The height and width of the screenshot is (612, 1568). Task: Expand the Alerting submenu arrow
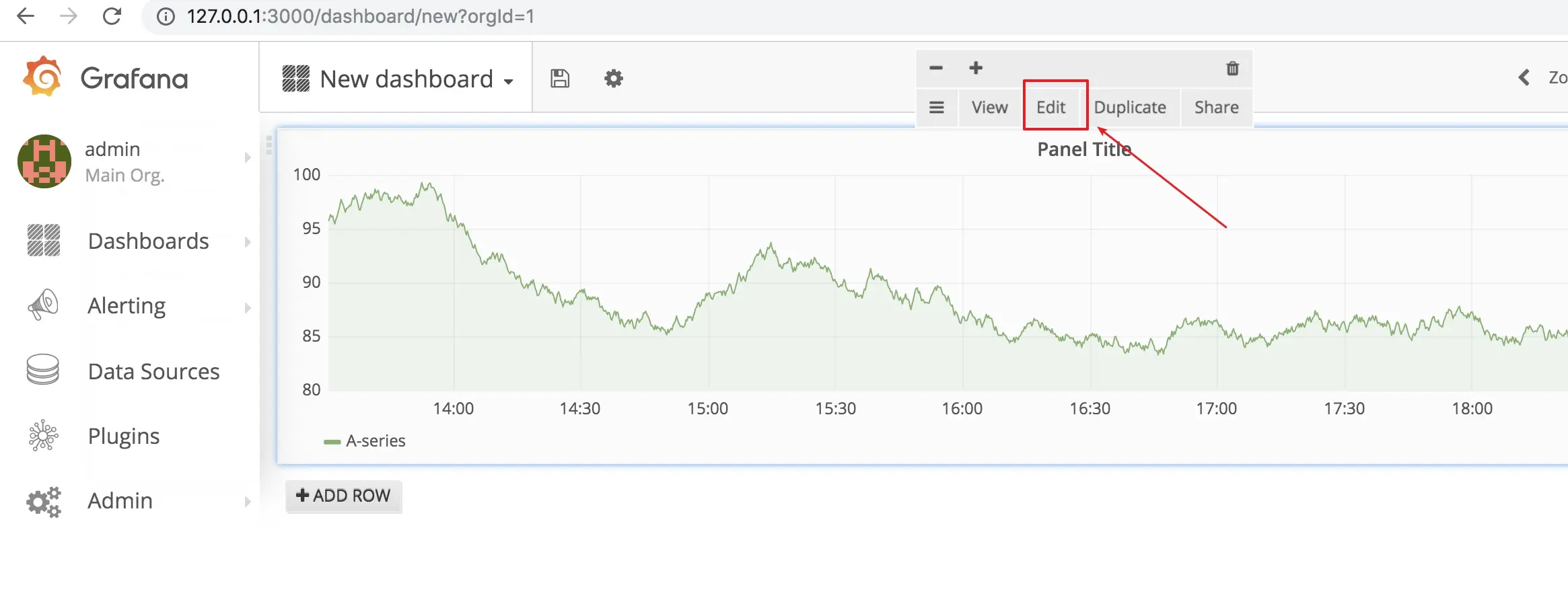coord(248,308)
